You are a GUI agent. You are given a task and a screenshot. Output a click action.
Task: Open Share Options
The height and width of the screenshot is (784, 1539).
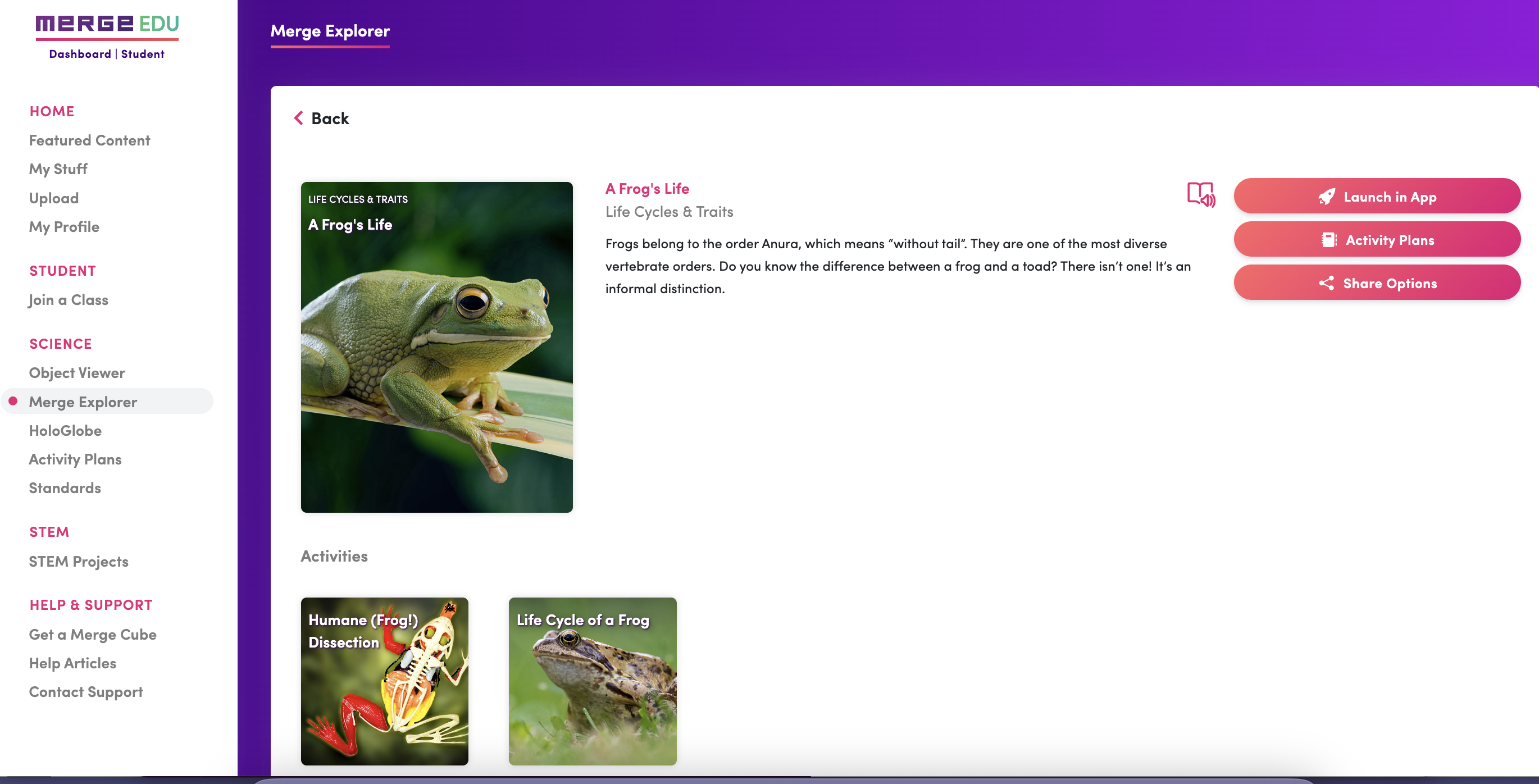pyautogui.click(x=1377, y=282)
